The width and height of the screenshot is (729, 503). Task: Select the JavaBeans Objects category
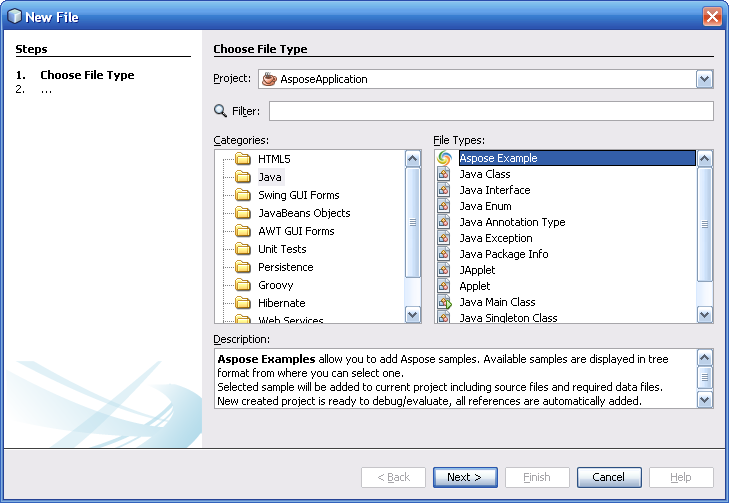click(305, 213)
